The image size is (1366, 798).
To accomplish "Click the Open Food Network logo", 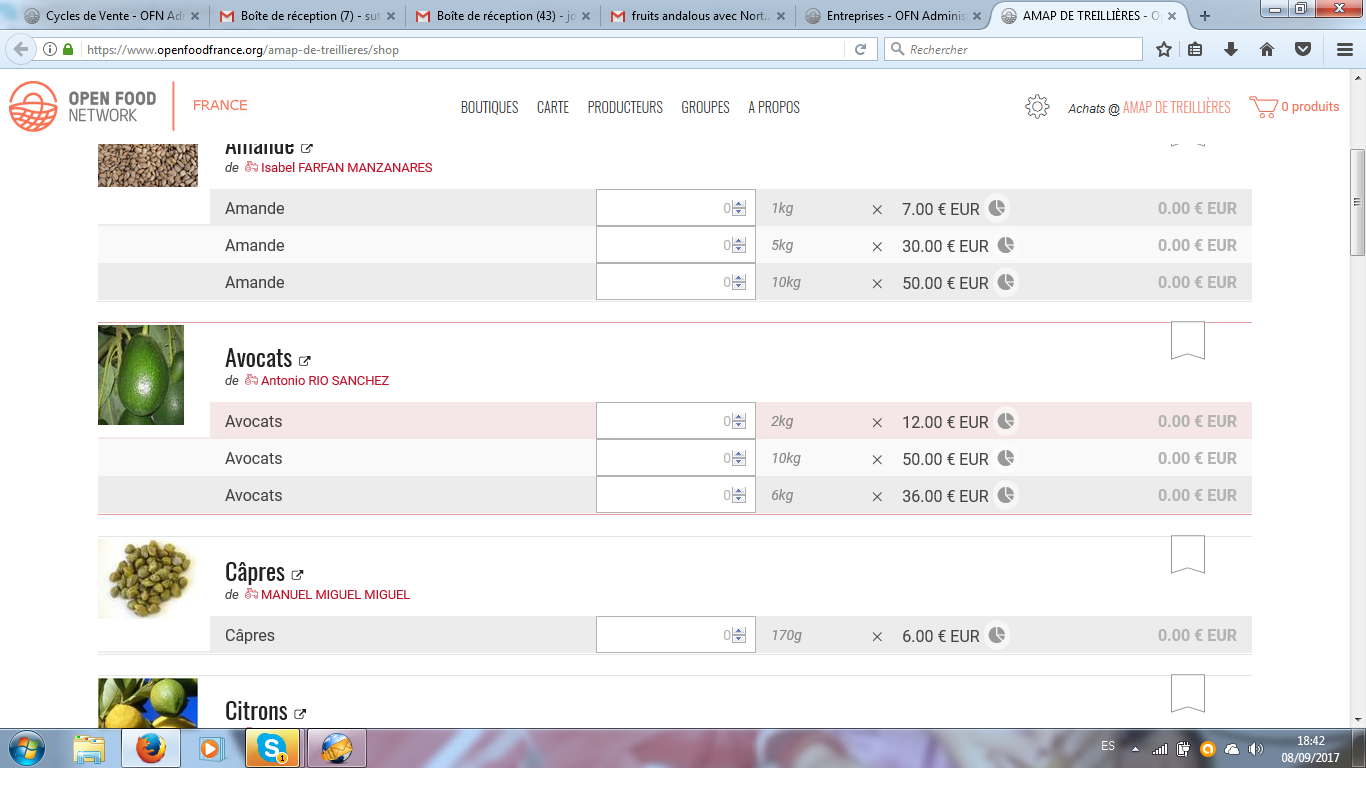I will (83, 106).
